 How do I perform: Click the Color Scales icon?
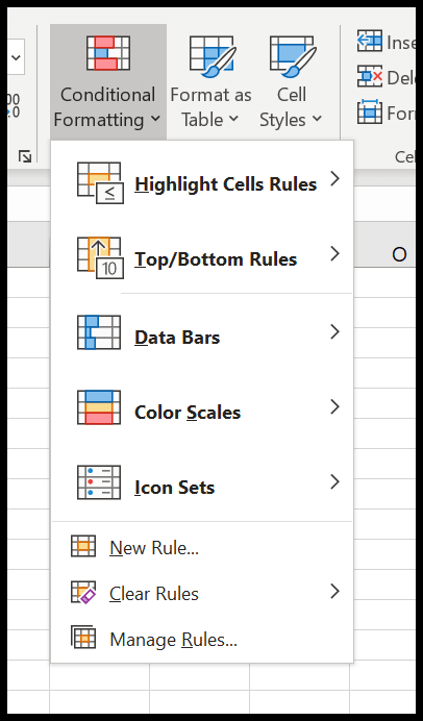point(99,407)
